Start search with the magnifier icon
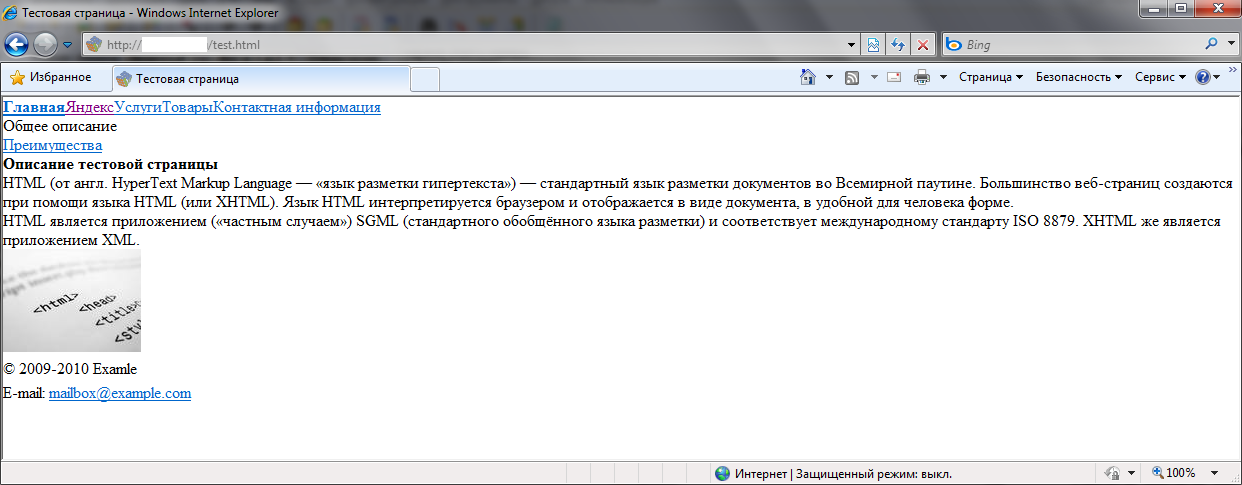1242x485 pixels. point(1212,45)
